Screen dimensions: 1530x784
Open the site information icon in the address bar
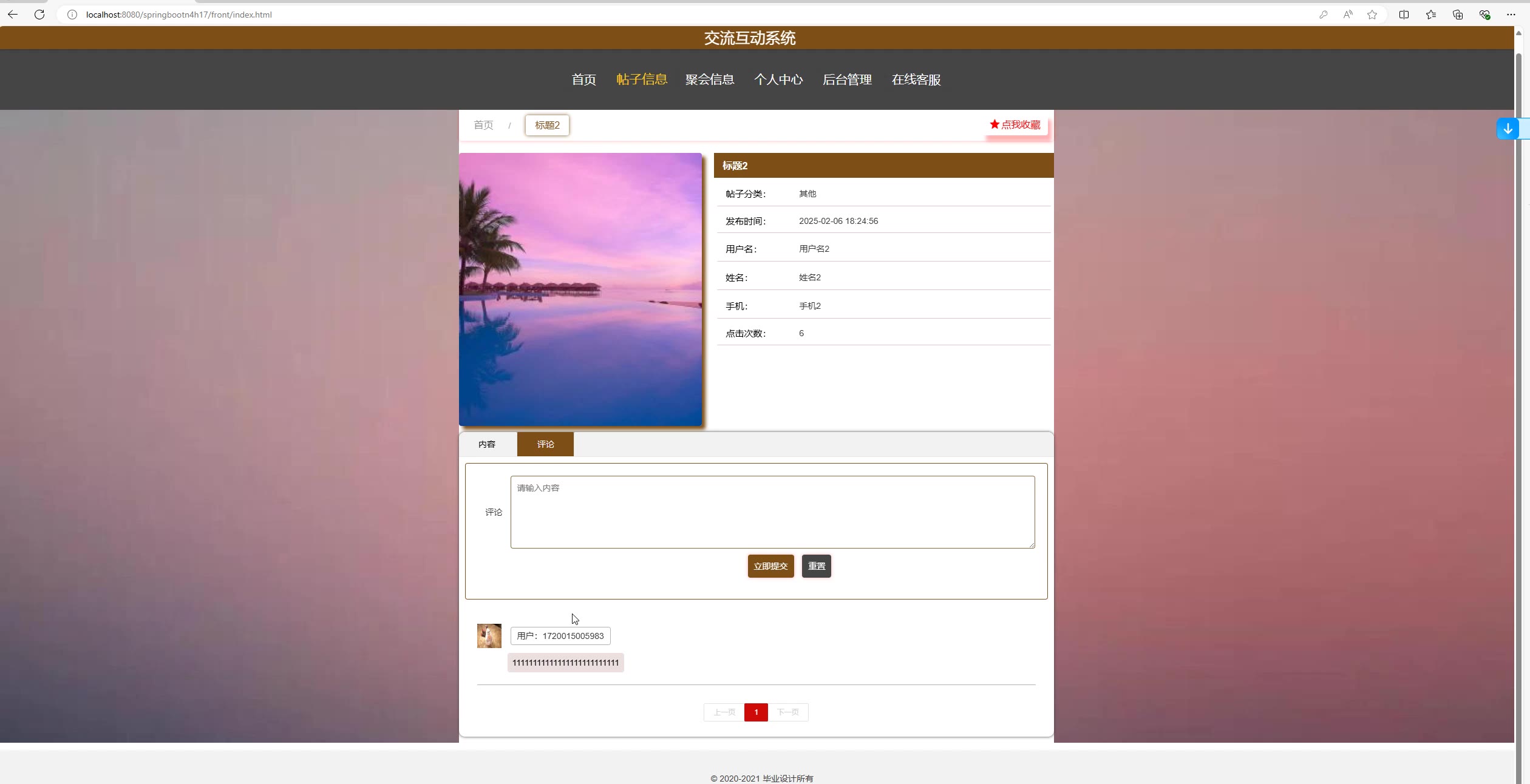72,15
